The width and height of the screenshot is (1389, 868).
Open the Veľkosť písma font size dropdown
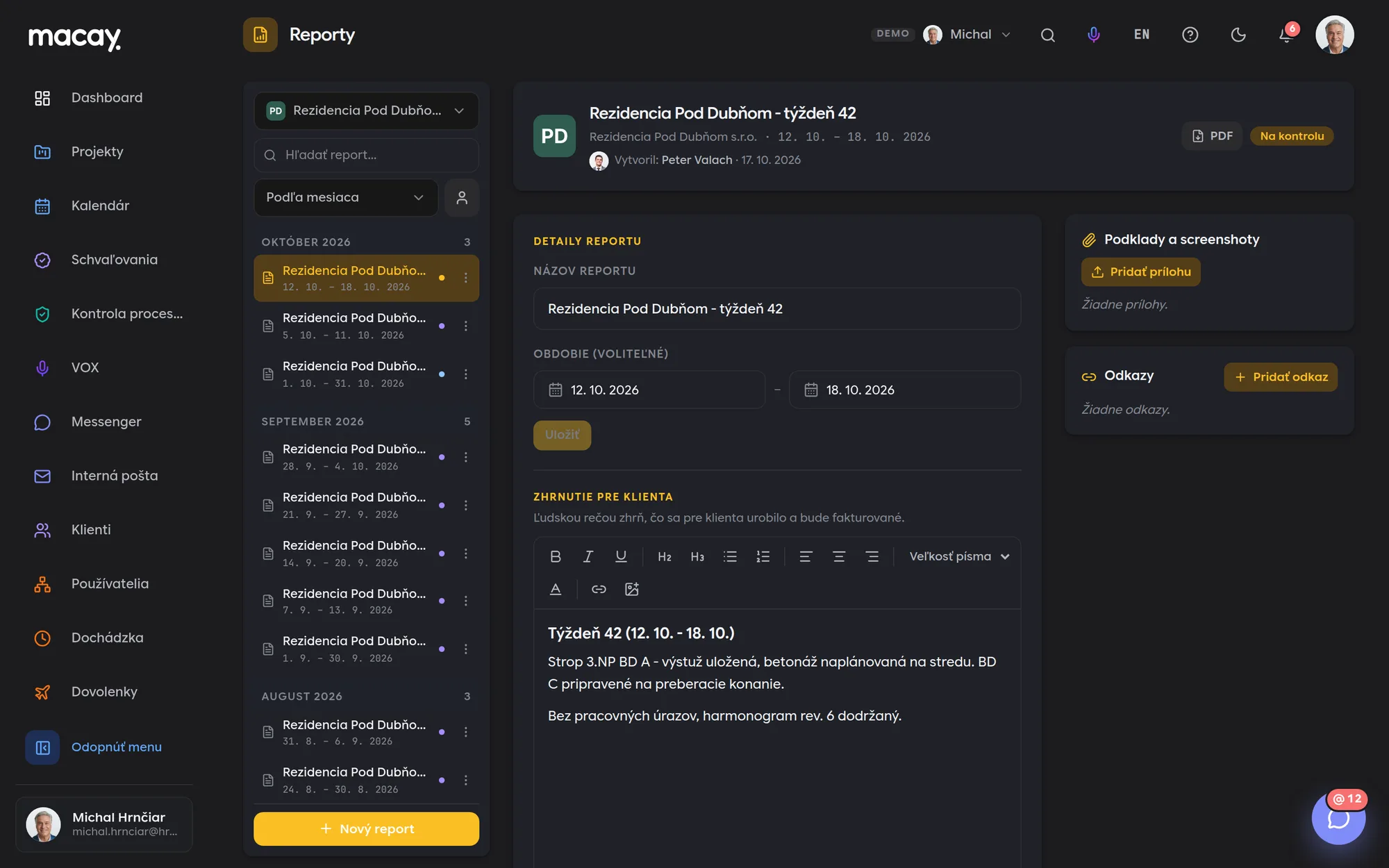tap(959, 556)
